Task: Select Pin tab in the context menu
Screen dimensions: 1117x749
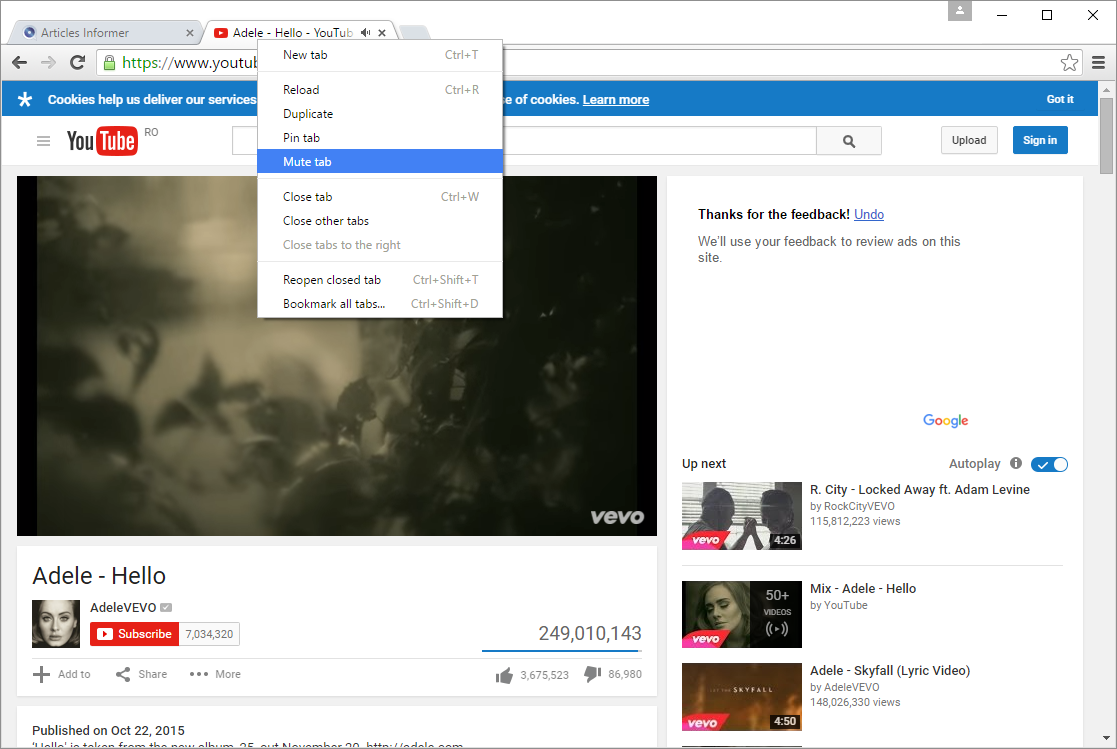Action: [380, 138]
